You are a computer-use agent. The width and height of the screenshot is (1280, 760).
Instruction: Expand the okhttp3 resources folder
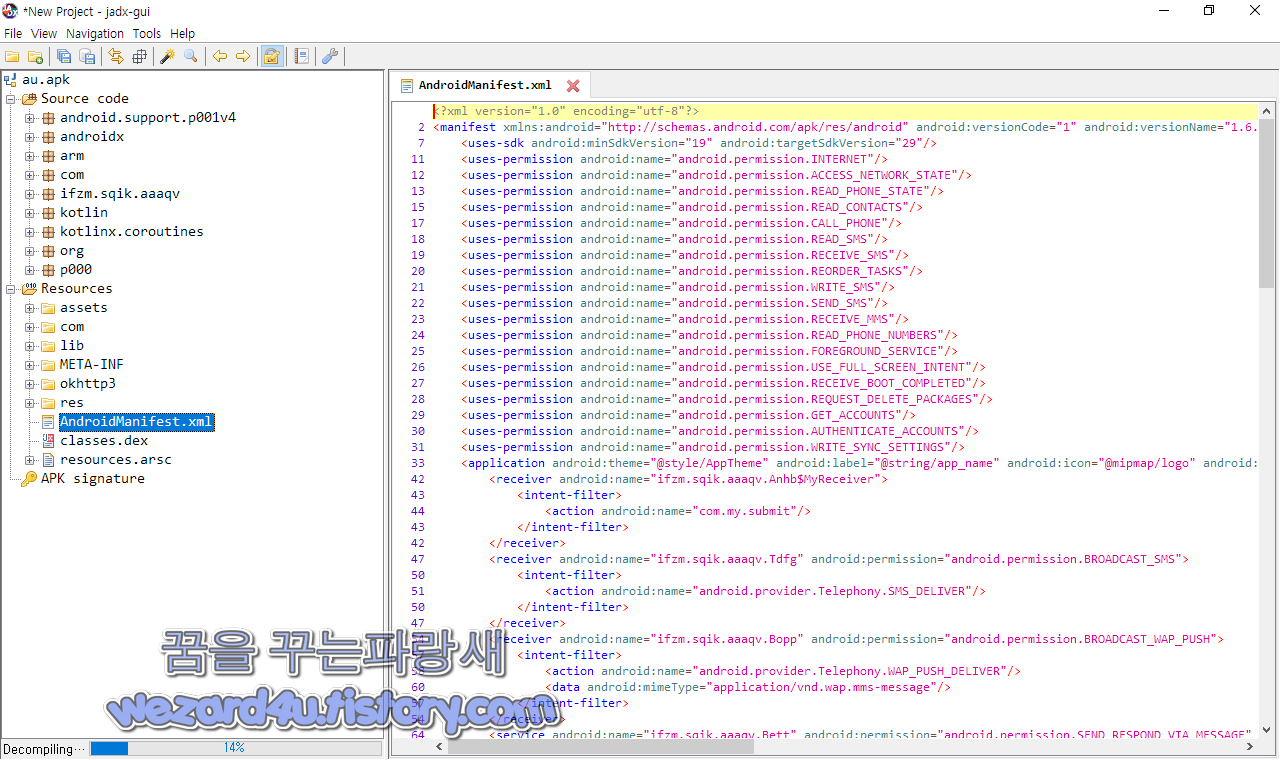tap(30, 384)
